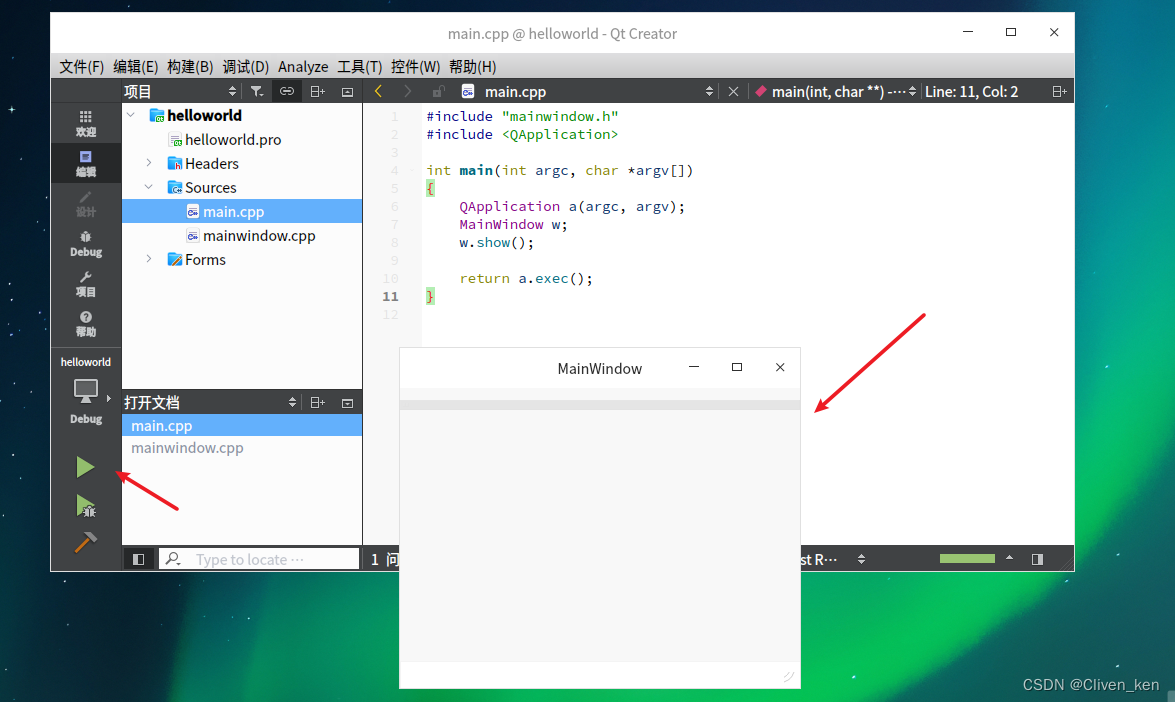
Task: Open the 文件(F) menu
Action: click(81, 67)
